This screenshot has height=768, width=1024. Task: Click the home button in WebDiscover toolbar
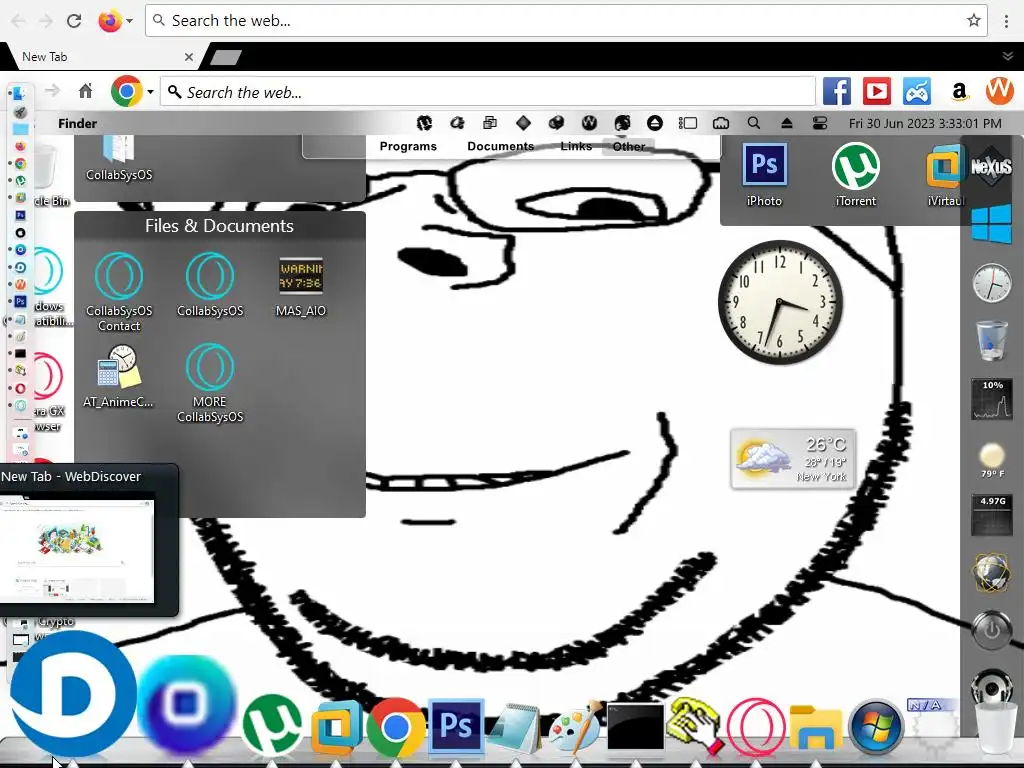pos(86,91)
